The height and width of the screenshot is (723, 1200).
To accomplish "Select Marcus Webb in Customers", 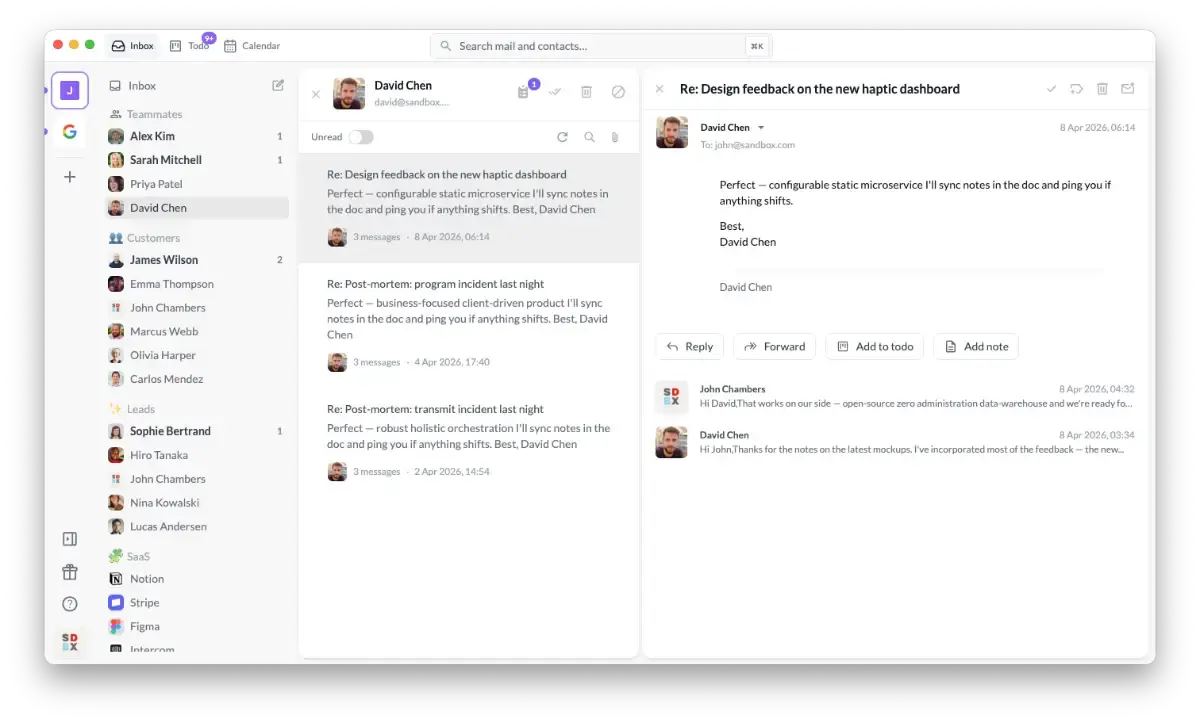I will pos(196,331).
